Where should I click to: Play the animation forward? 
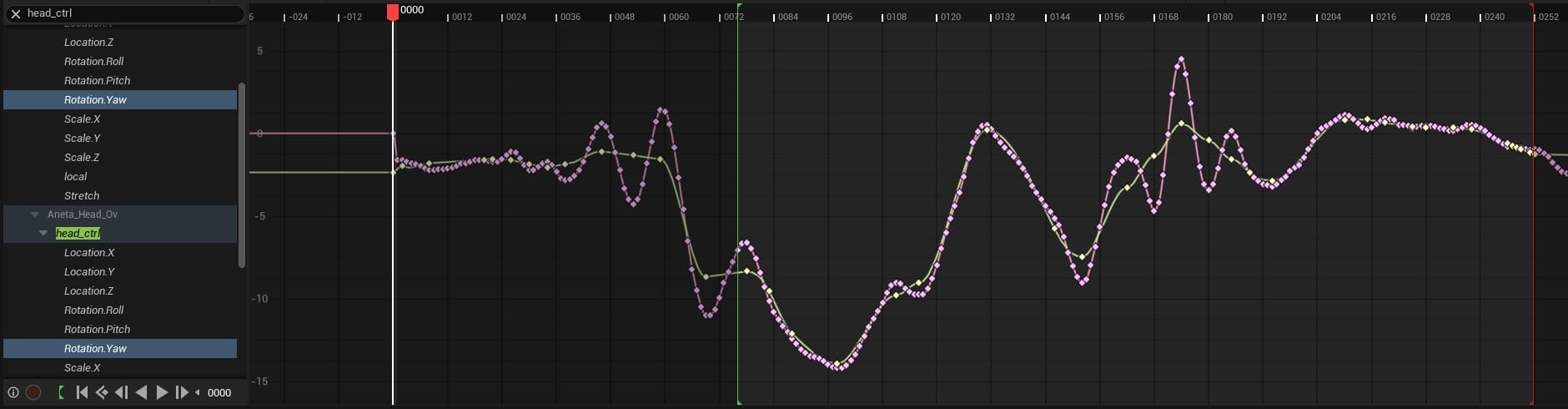162,392
